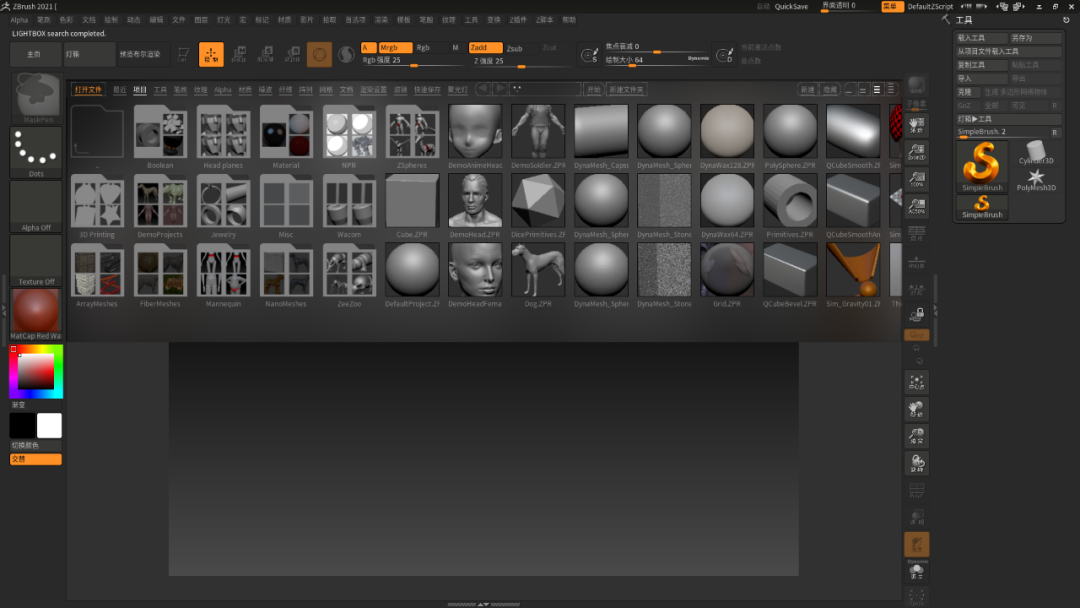Image resolution: width=1080 pixels, height=608 pixels.
Task: Adjust the Rgb 强度 slider
Action: [413, 61]
